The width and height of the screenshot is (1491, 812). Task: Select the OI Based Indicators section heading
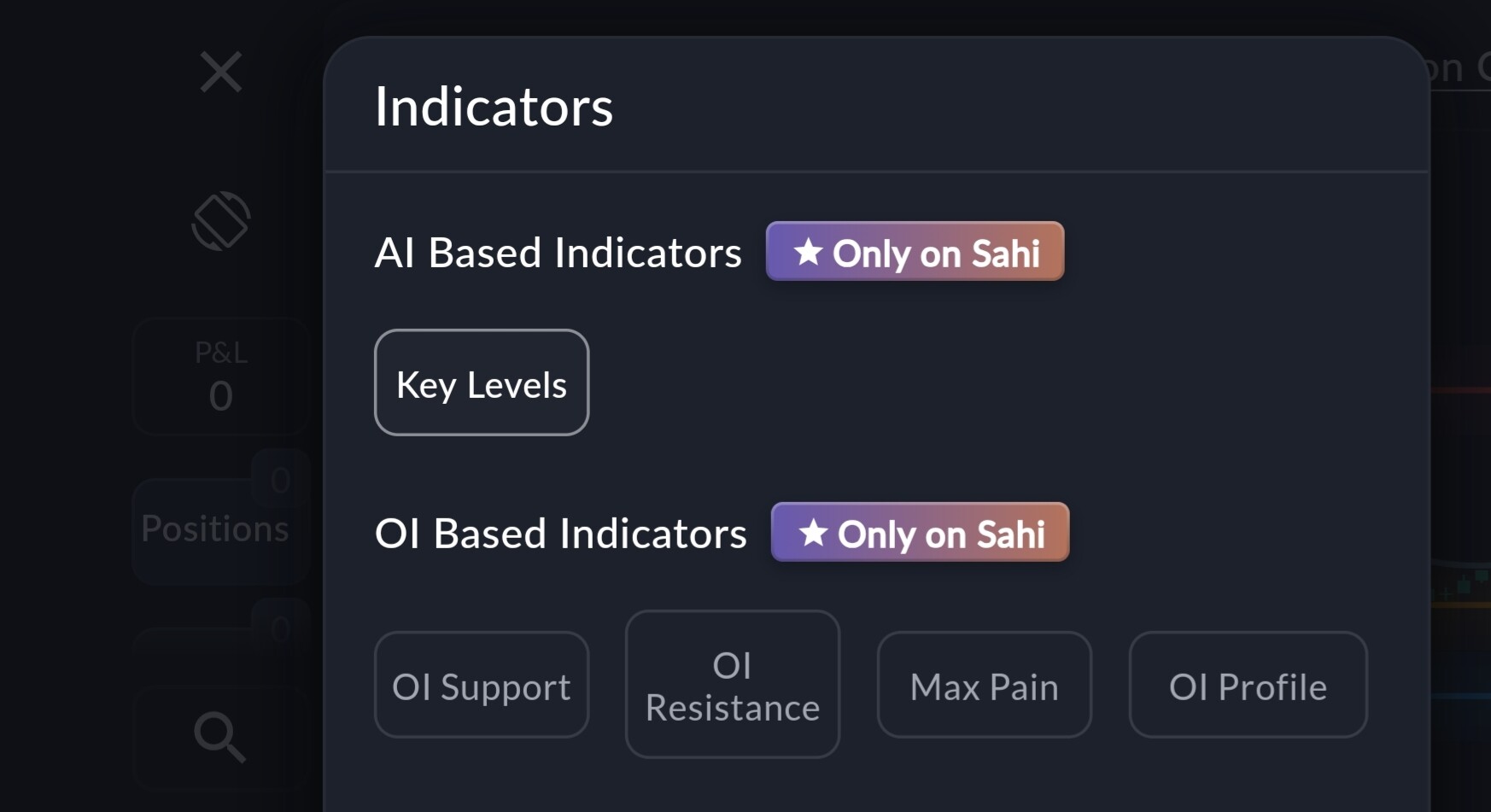click(561, 534)
